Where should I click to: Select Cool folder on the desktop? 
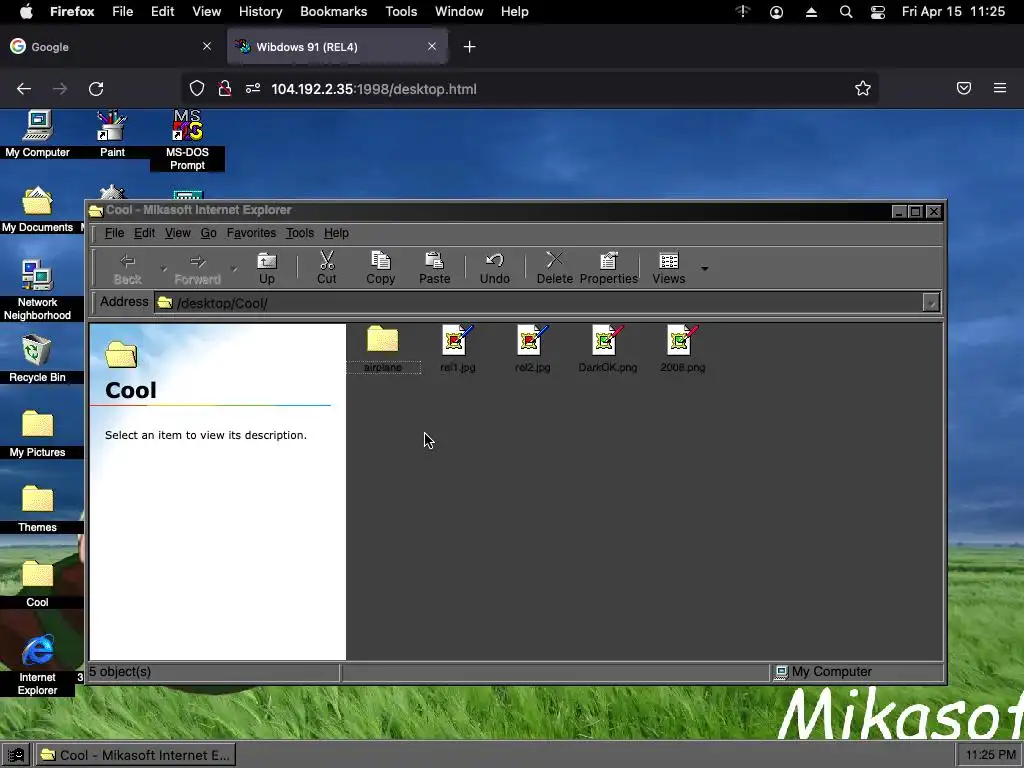(37, 584)
